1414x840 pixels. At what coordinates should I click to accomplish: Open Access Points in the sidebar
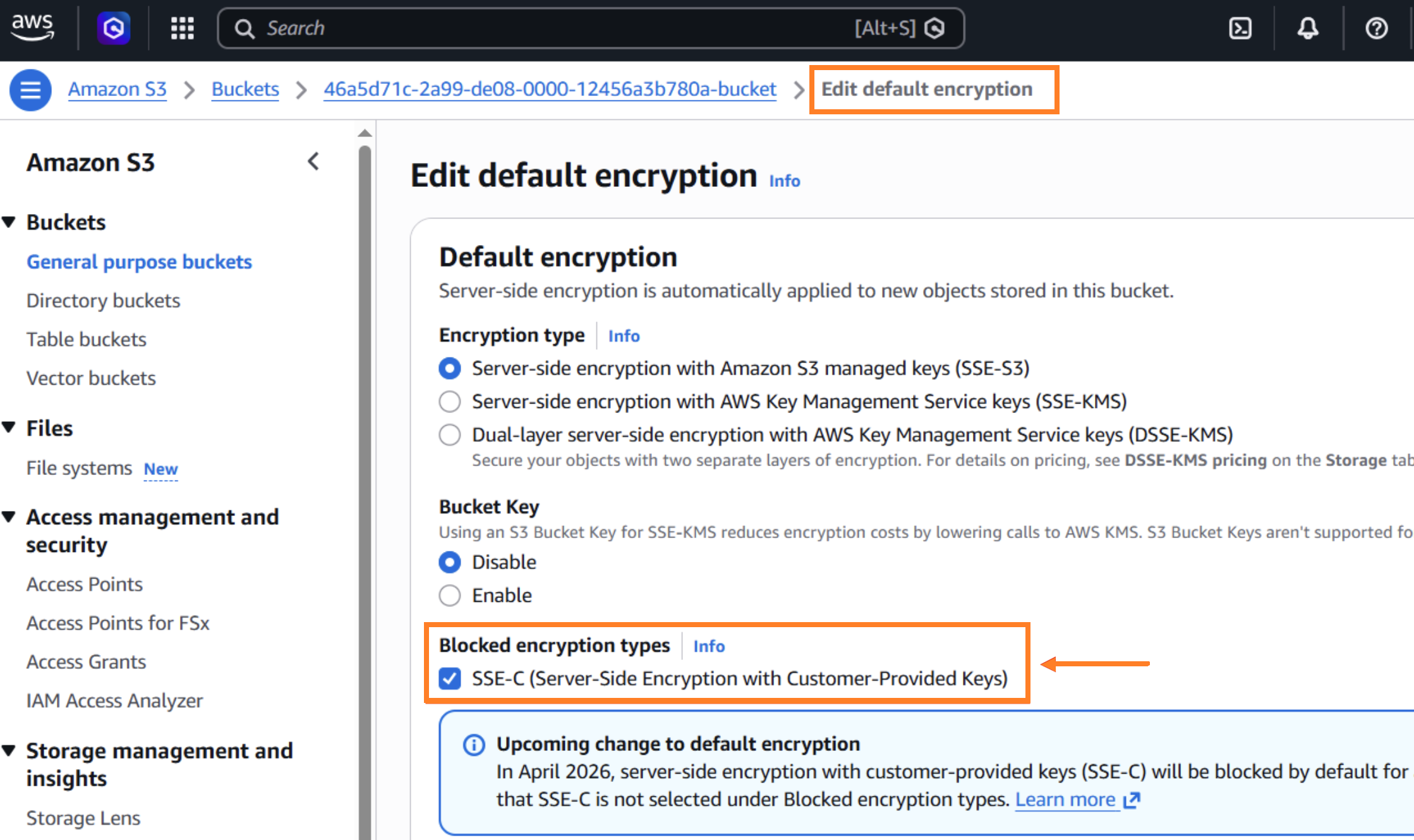tap(84, 584)
